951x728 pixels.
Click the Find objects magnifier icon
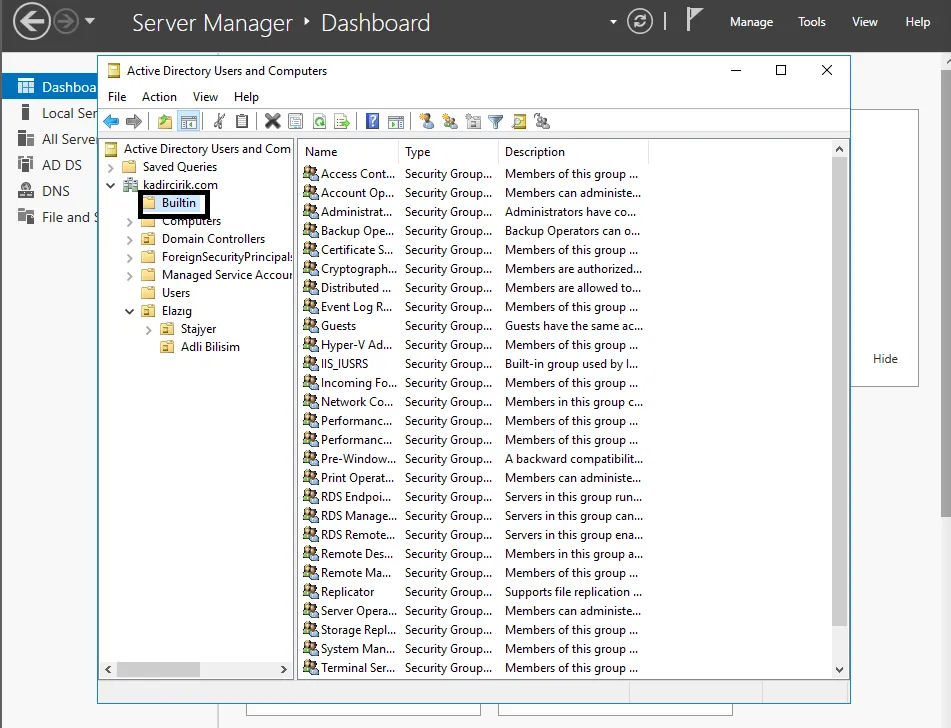point(519,121)
